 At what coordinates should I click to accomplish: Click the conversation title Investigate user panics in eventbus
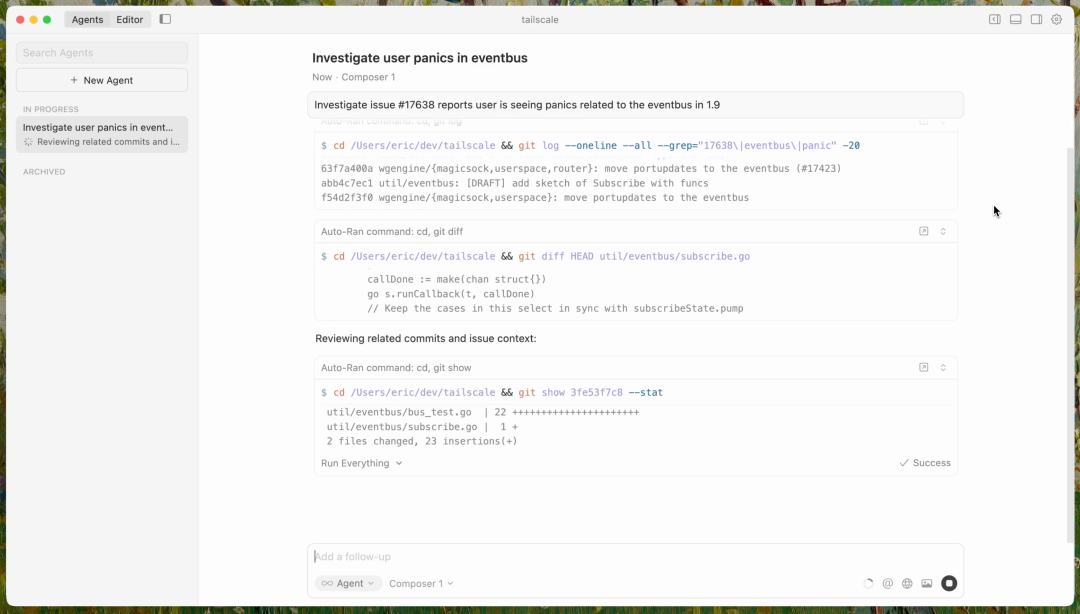pyautogui.click(x=419, y=58)
